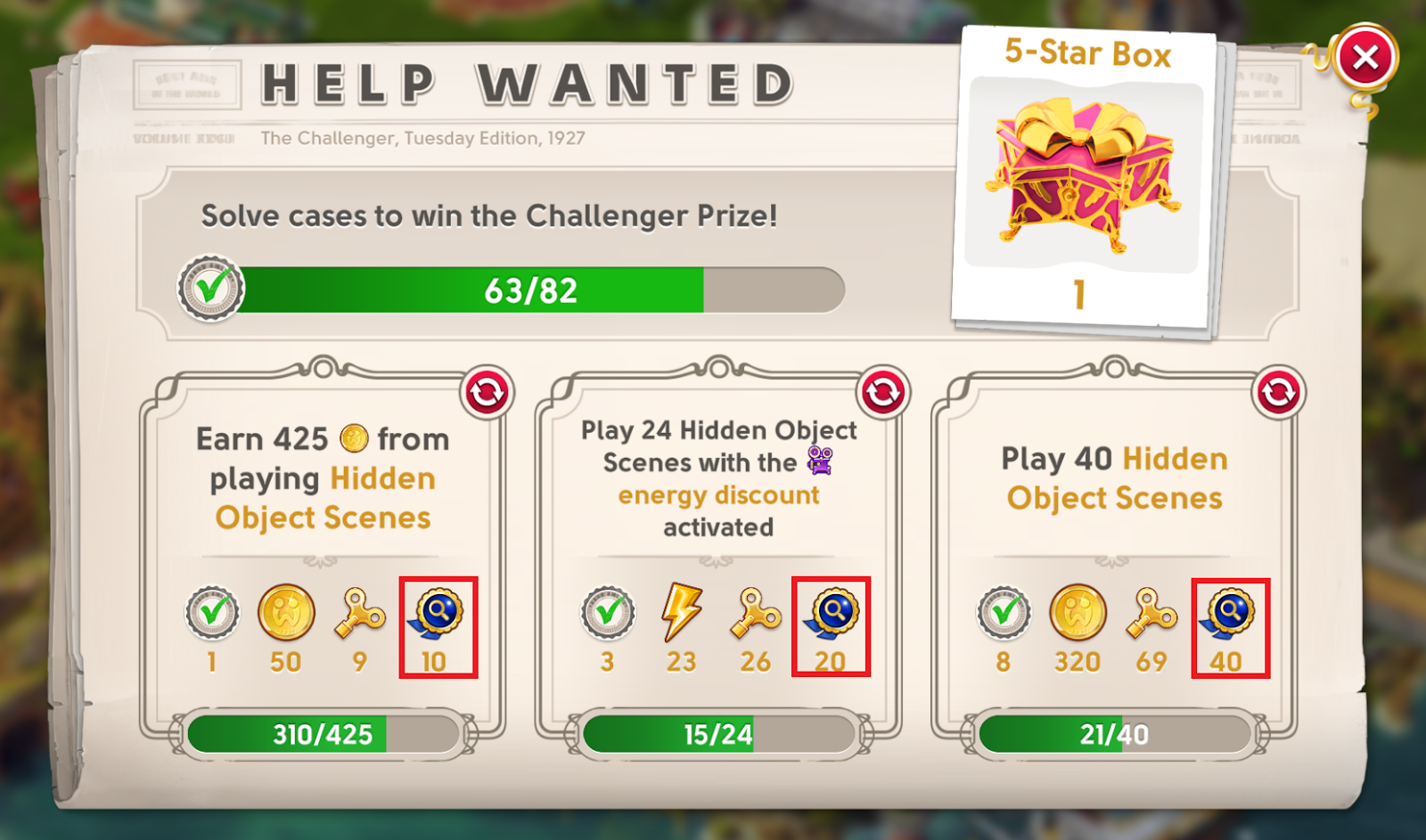Click the key reward showing 26
The image size is (1426, 840).
pyautogui.click(x=755, y=614)
